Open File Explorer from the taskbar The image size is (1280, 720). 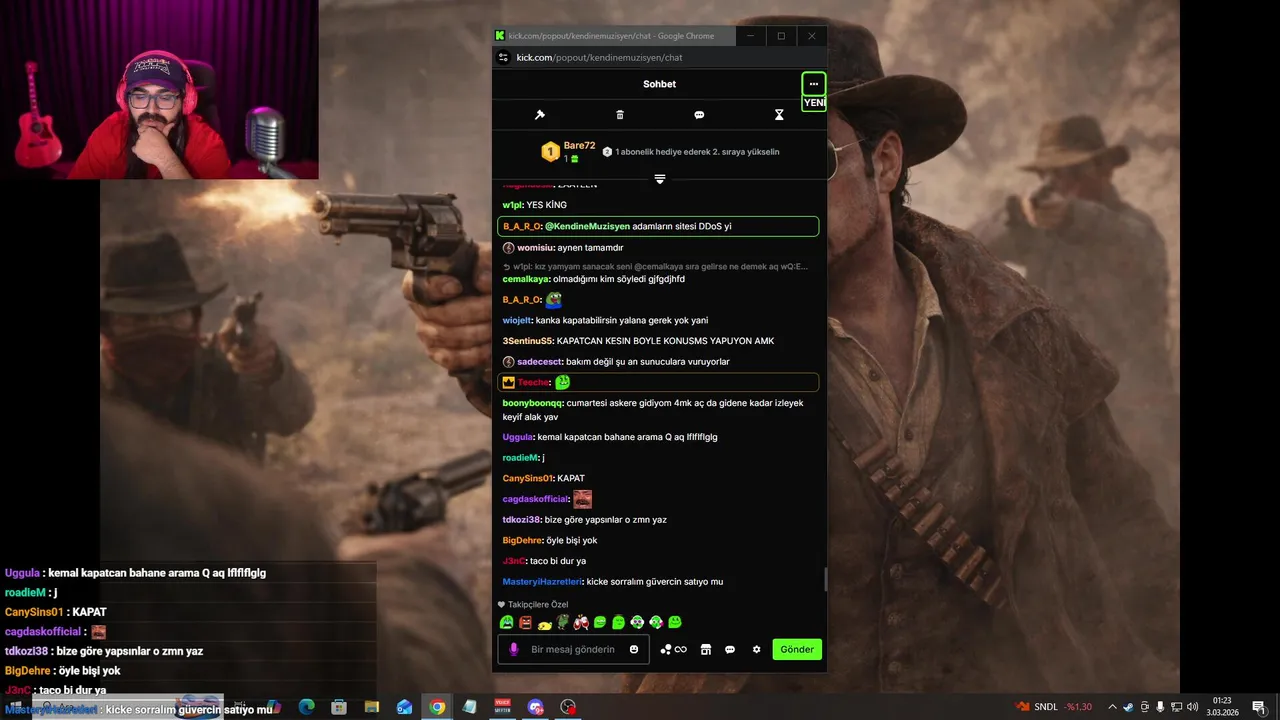[x=372, y=707]
